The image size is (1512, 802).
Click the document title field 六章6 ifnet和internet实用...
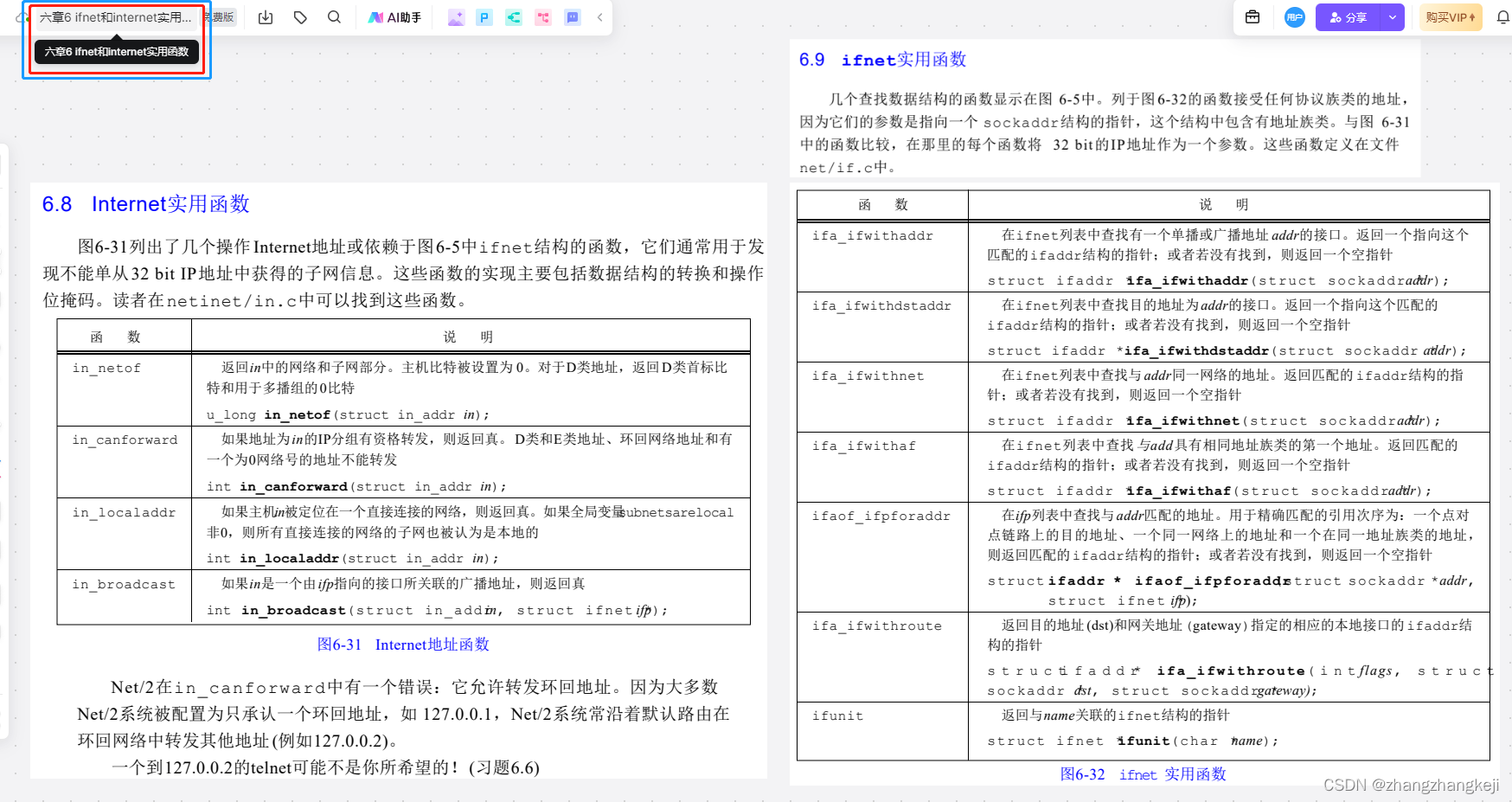pyautogui.click(x=116, y=17)
